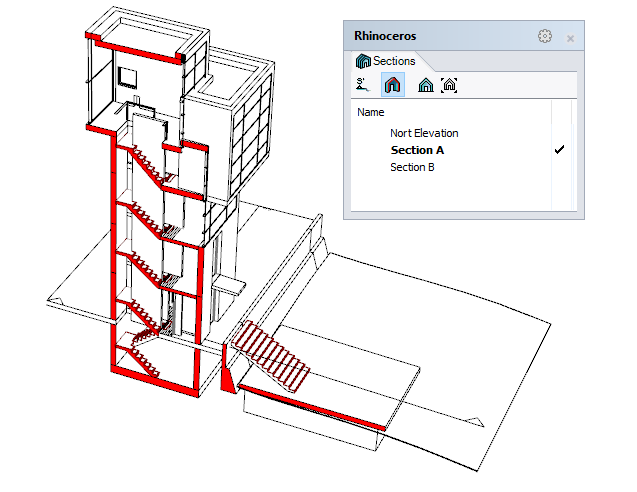Click the red-cut sloped ramp edge
The height and width of the screenshot is (492, 637).
coord(320,406)
